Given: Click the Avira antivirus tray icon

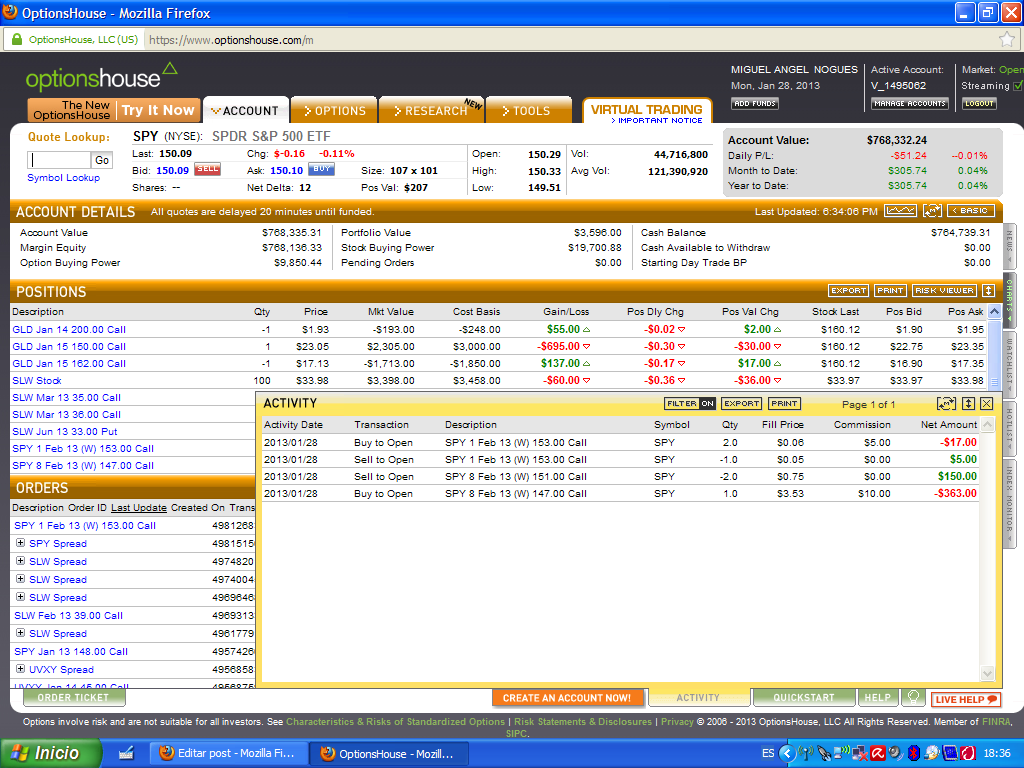Looking at the screenshot, I should [x=878, y=753].
